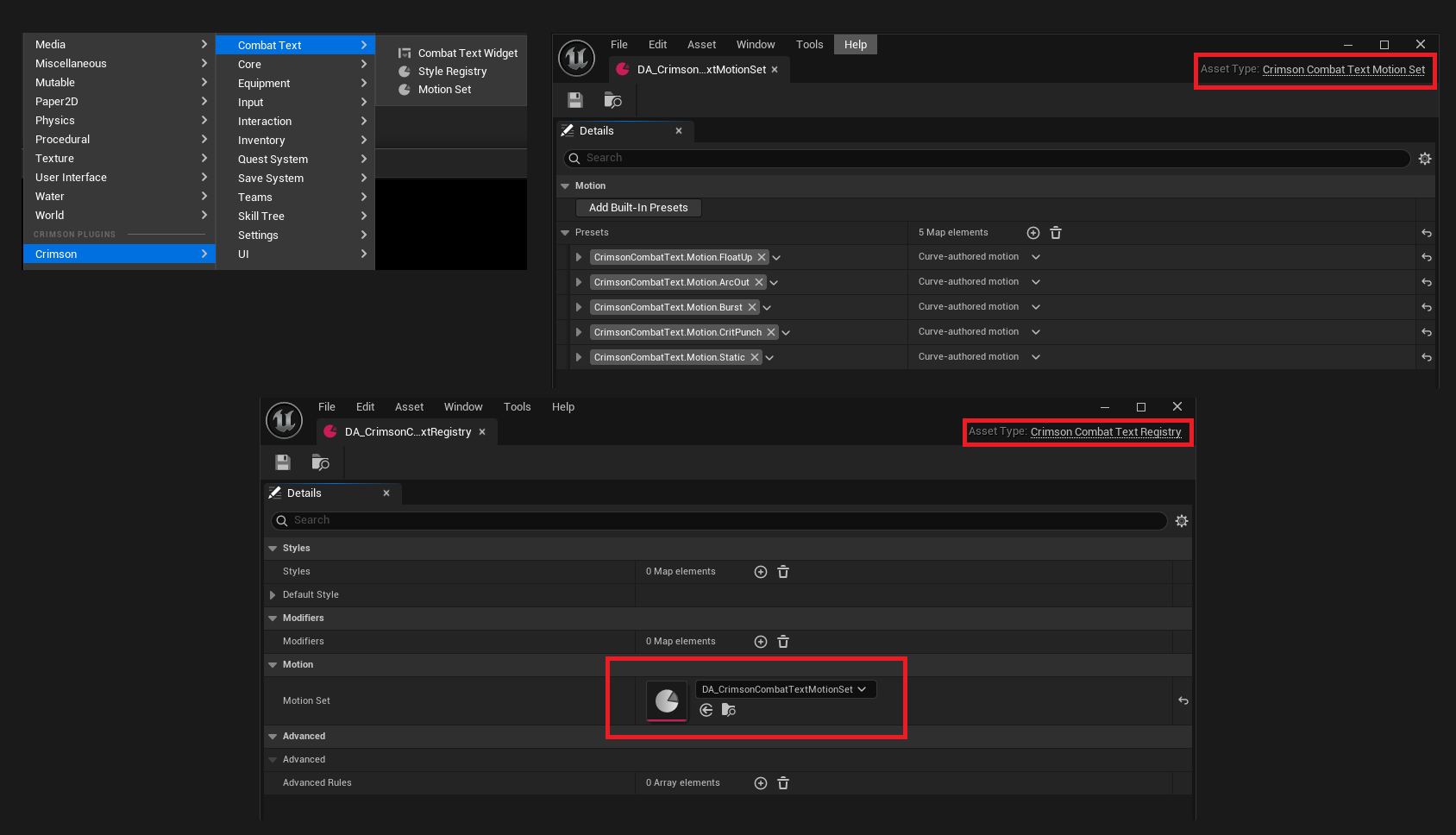Open Quest System submenu
The image size is (1456, 835).
(295, 160)
